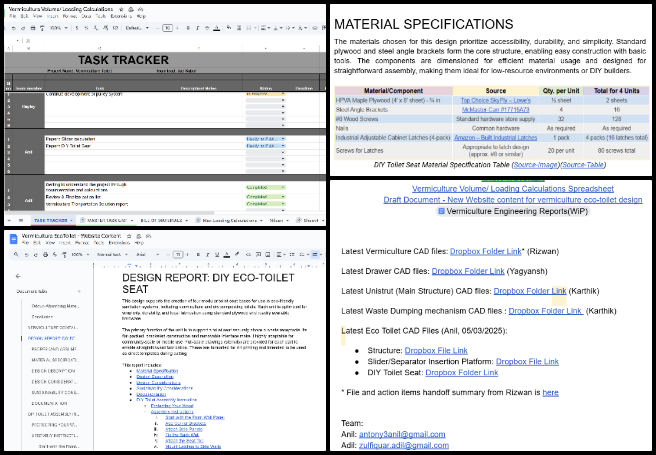Open McMaster-Carr bracket source link
656x455 pixels.
pyautogui.click(x=495, y=110)
